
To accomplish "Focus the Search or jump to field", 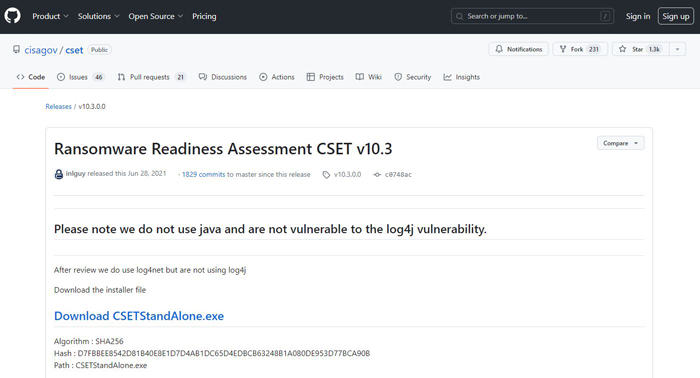I will click(532, 16).
